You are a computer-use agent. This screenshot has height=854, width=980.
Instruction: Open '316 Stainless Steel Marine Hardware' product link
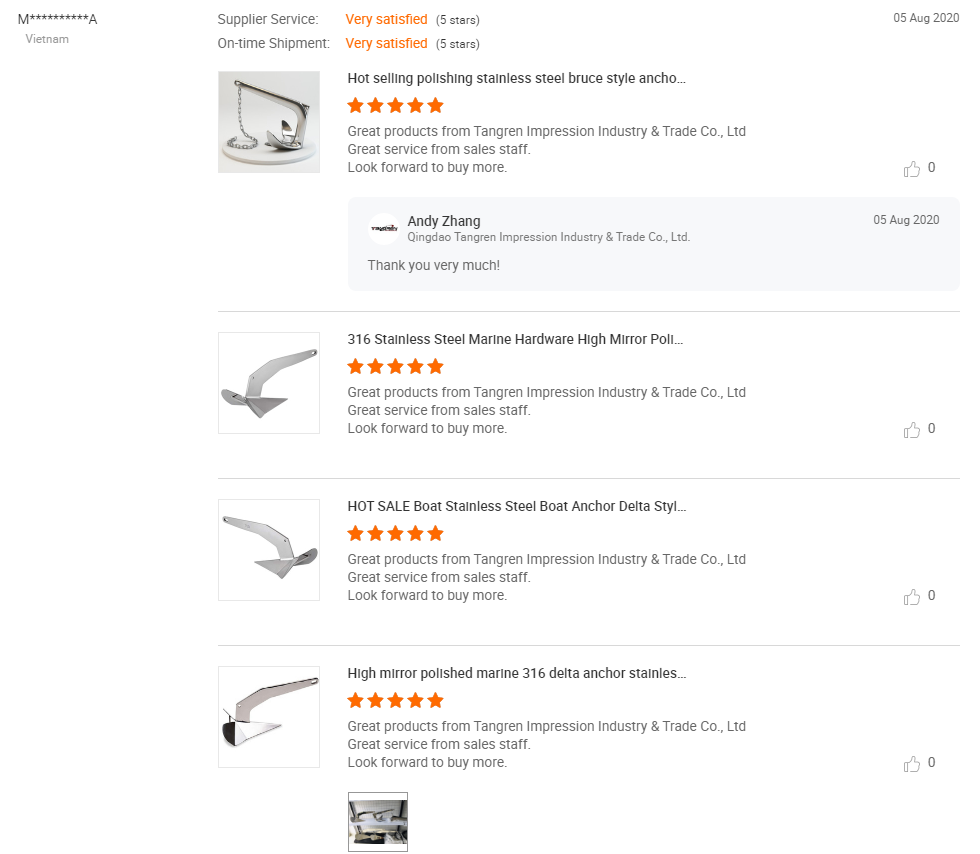(515, 339)
